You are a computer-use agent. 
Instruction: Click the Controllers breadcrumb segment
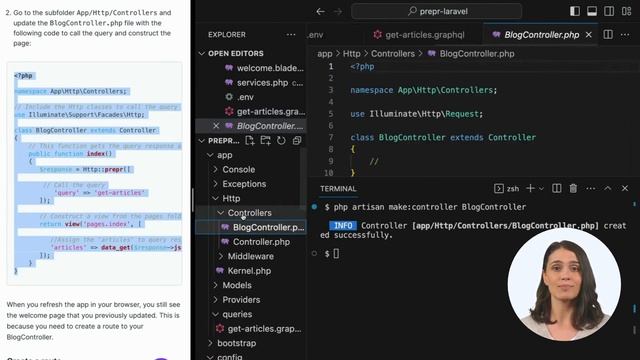click(393, 54)
